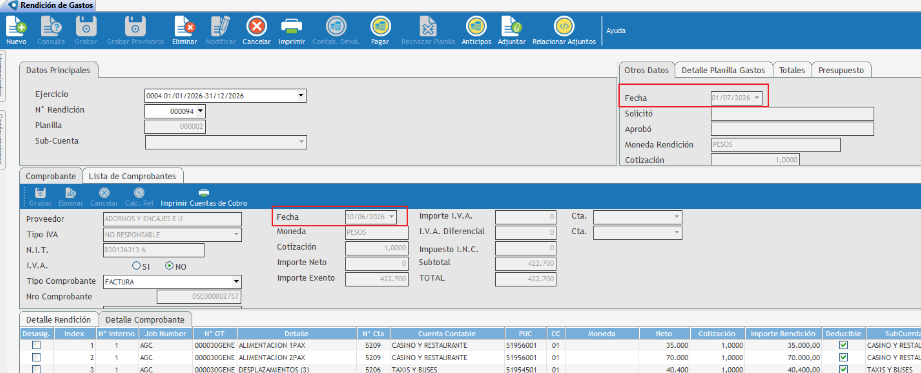
Task: Click the Eliminar icon in Comprobante toolbar
Action: [x=70, y=193]
